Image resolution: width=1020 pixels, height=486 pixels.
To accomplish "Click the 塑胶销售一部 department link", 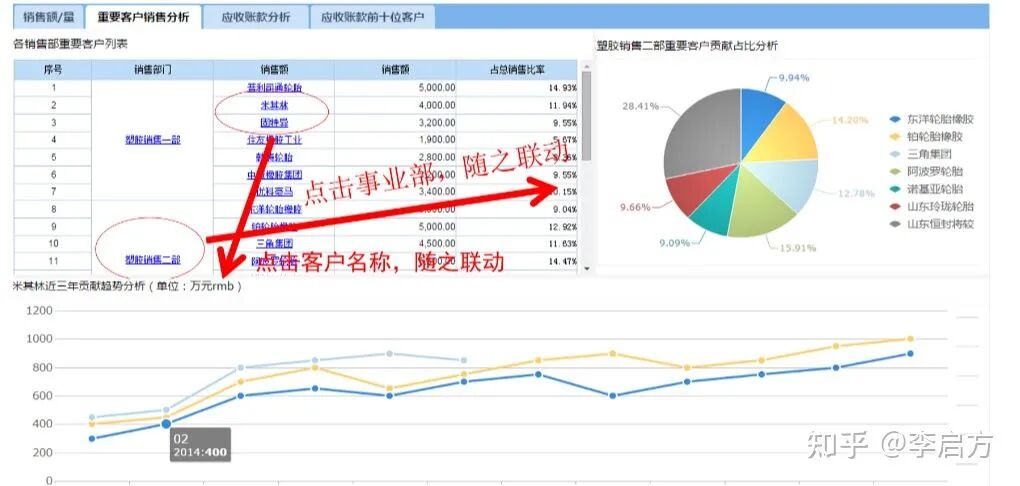I will click(153, 139).
